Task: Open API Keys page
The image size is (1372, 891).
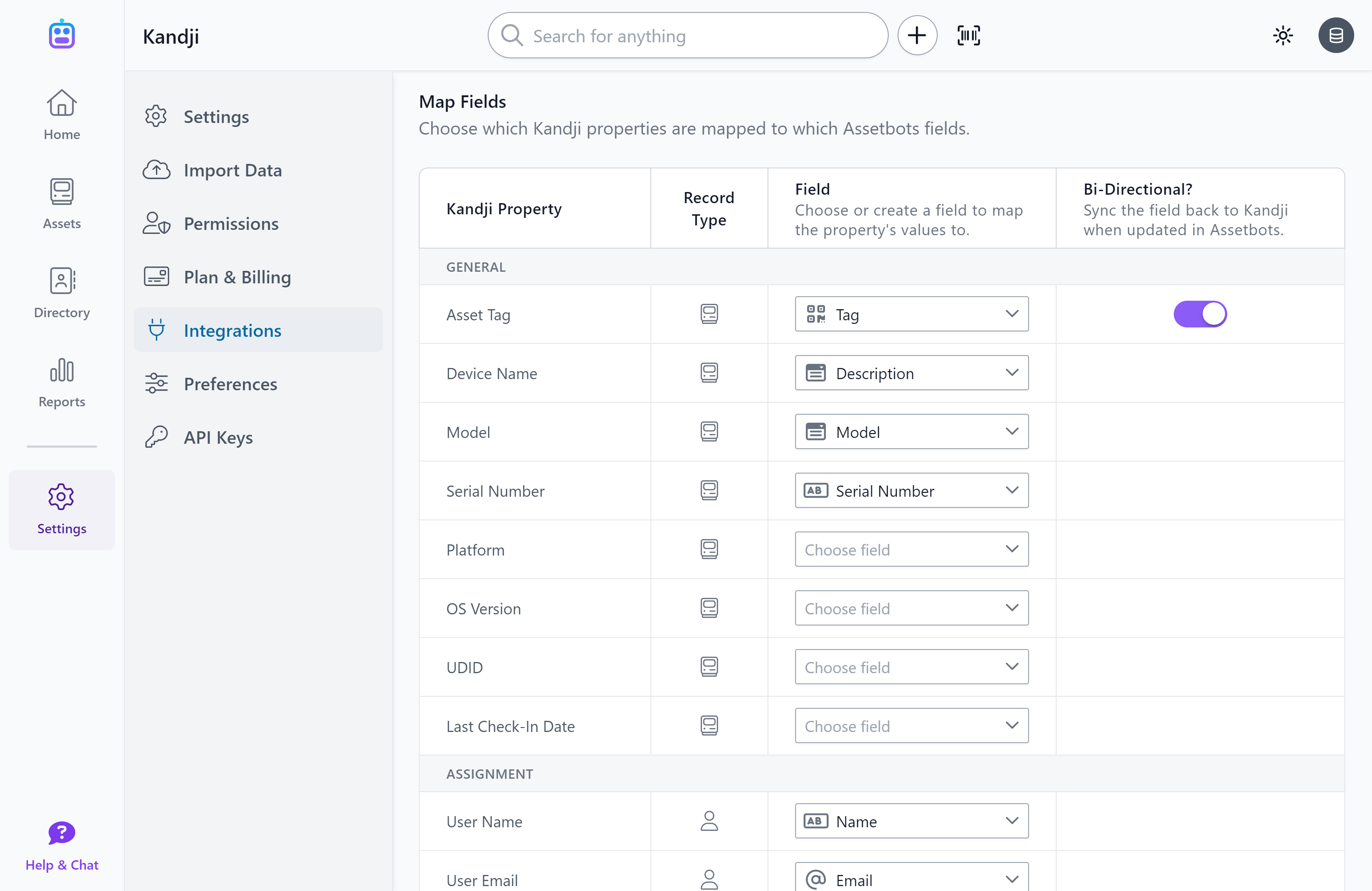Action: [x=258, y=437]
